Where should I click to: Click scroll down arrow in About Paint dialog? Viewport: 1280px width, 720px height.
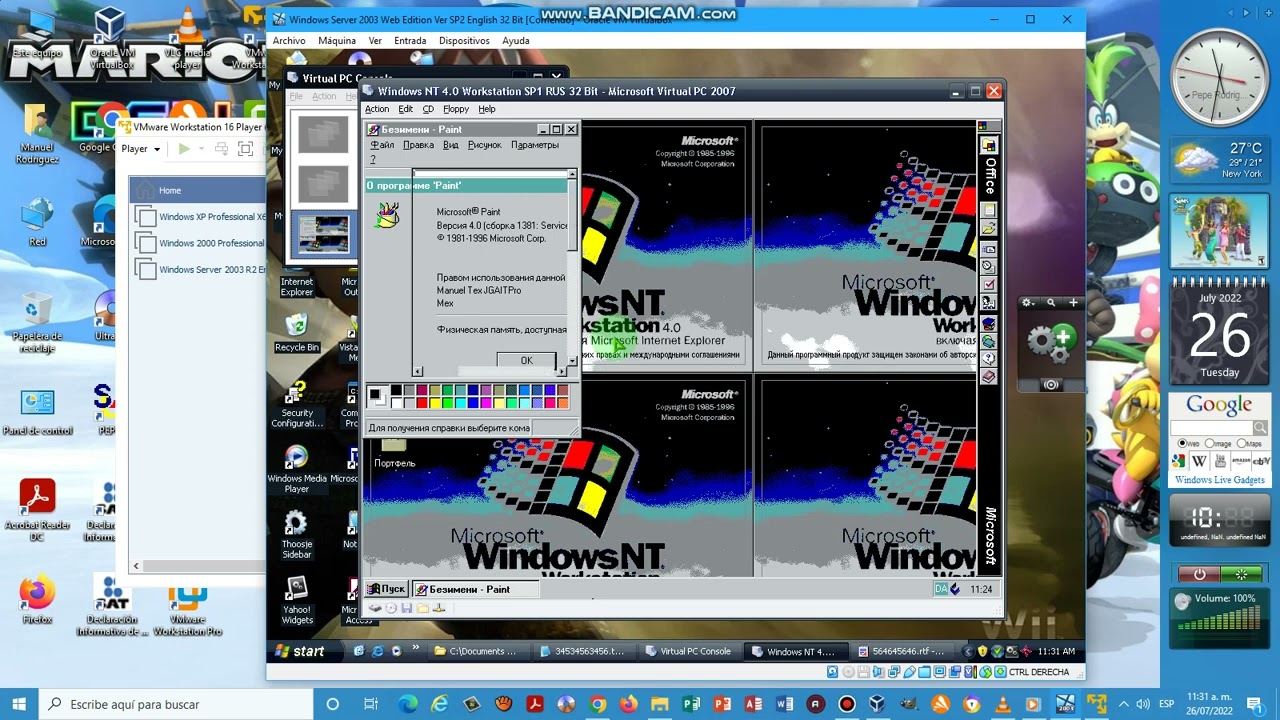[x=572, y=360]
